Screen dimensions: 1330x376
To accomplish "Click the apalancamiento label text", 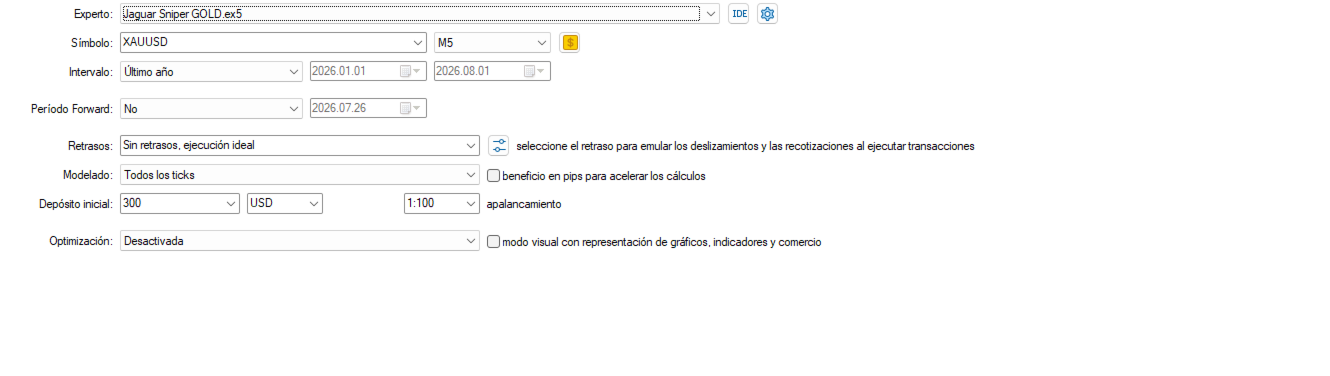I will click(x=524, y=204).
